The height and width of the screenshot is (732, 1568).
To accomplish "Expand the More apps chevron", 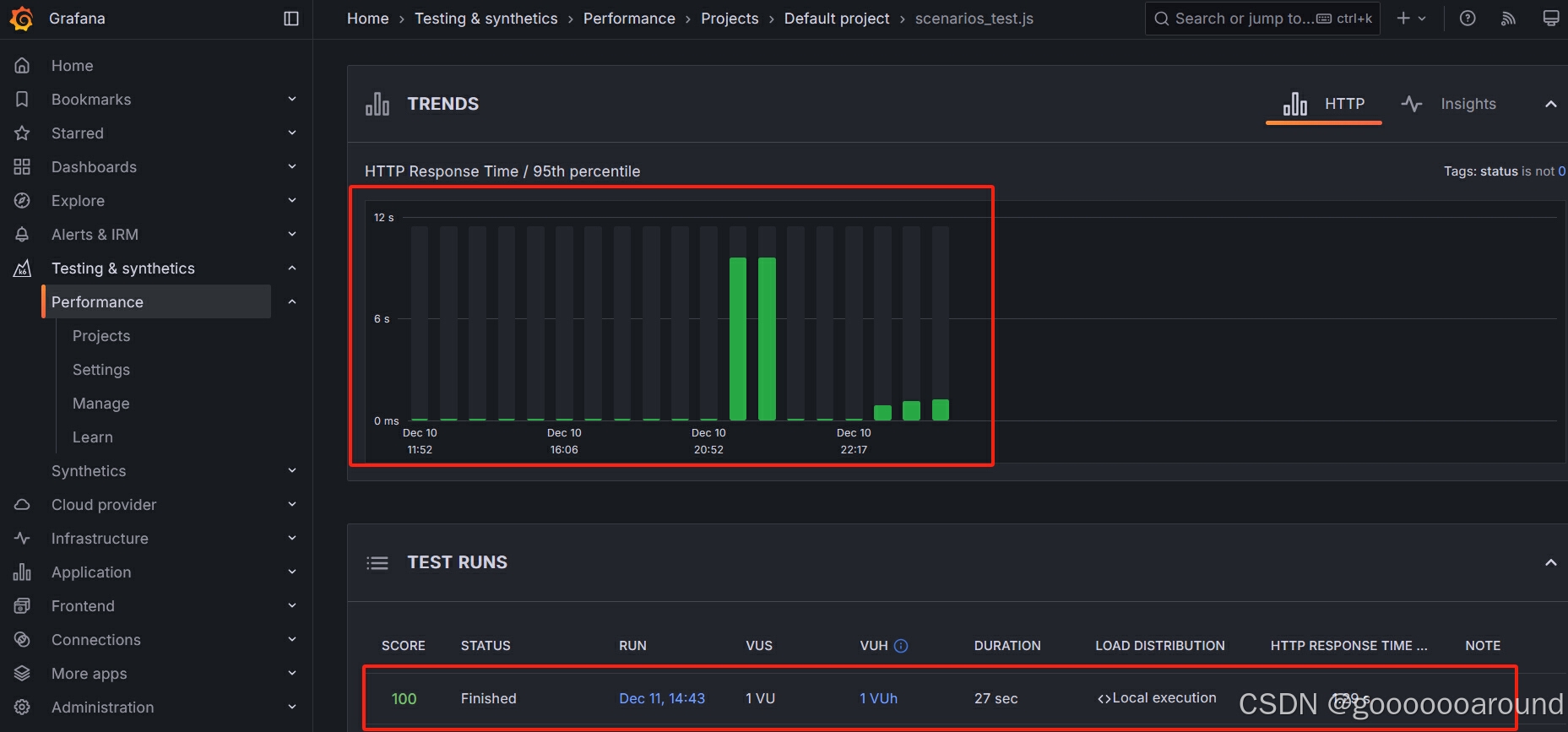I will click(292, 673).
